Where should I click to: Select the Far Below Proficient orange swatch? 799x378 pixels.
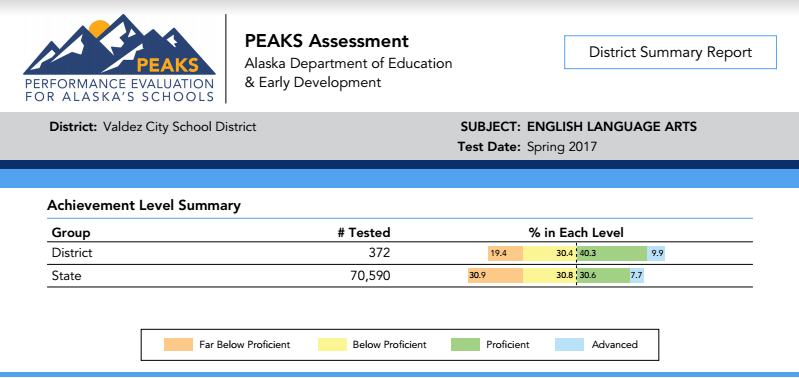pos(178,344)
